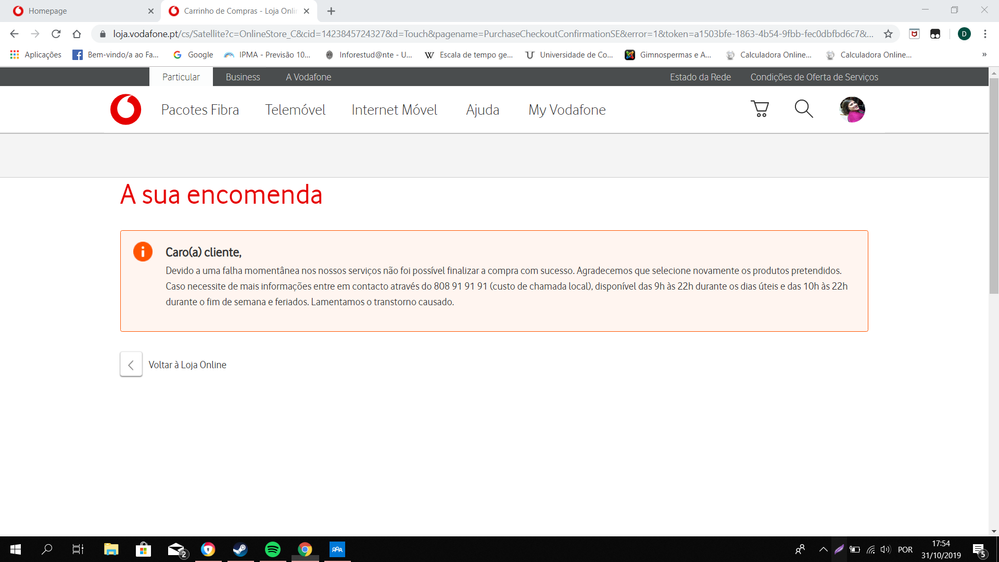
Task: Open Steam from the taskbar
Action: pos(240,549)
